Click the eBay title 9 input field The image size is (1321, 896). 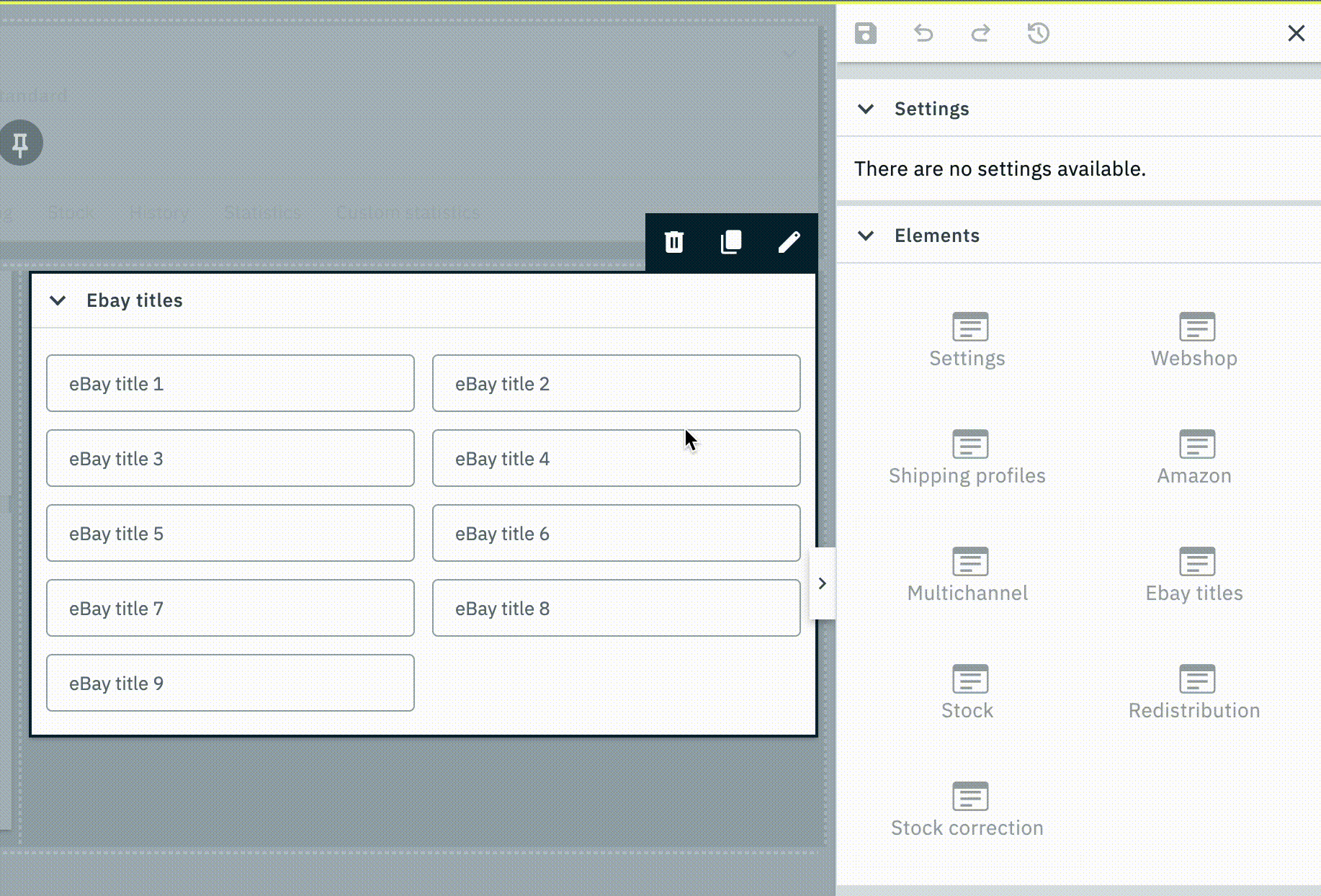pos(230,683)
